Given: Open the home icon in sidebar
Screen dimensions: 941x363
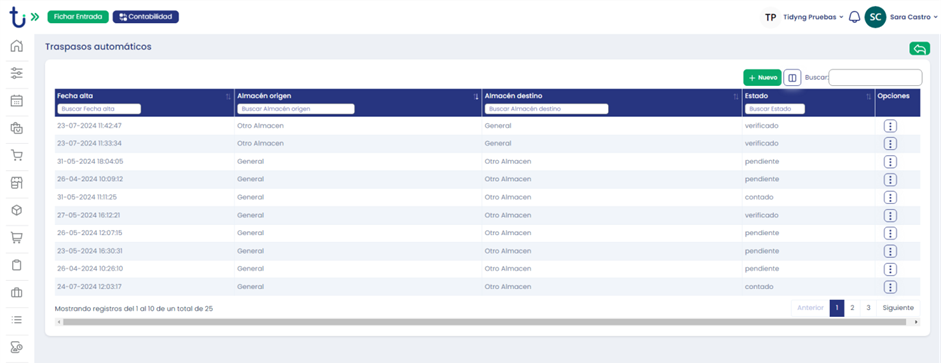Looking at the screenshot, I should [x=17, y=46].
